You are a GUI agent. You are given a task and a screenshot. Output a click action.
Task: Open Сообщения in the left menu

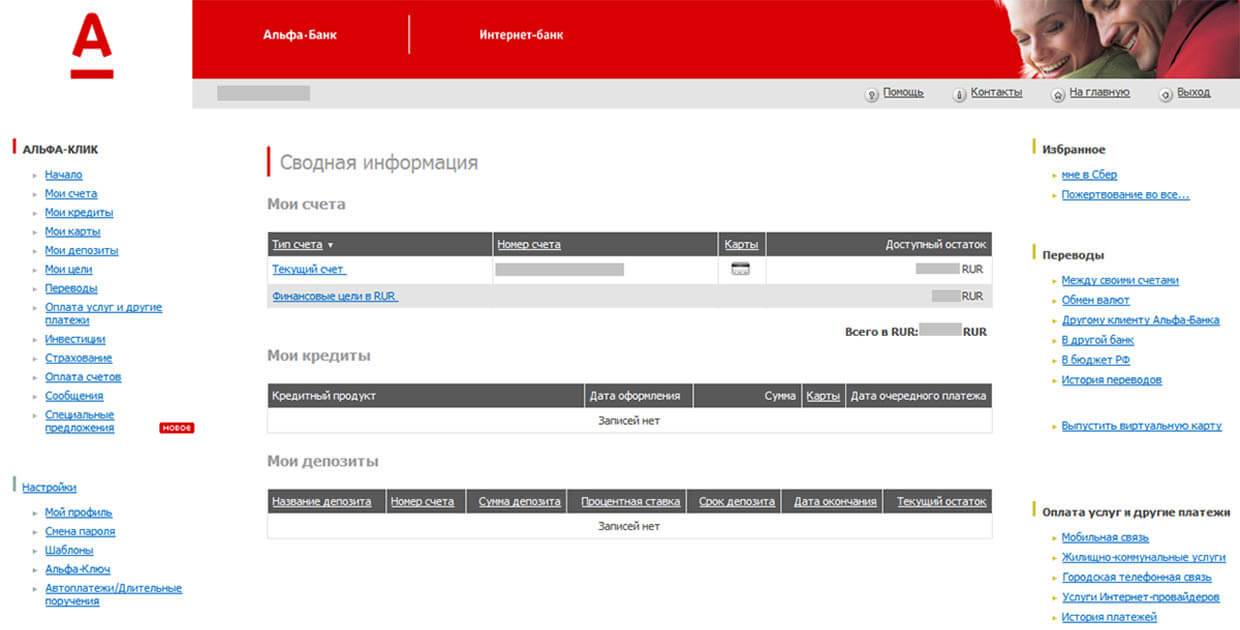(x=74, y=396)
